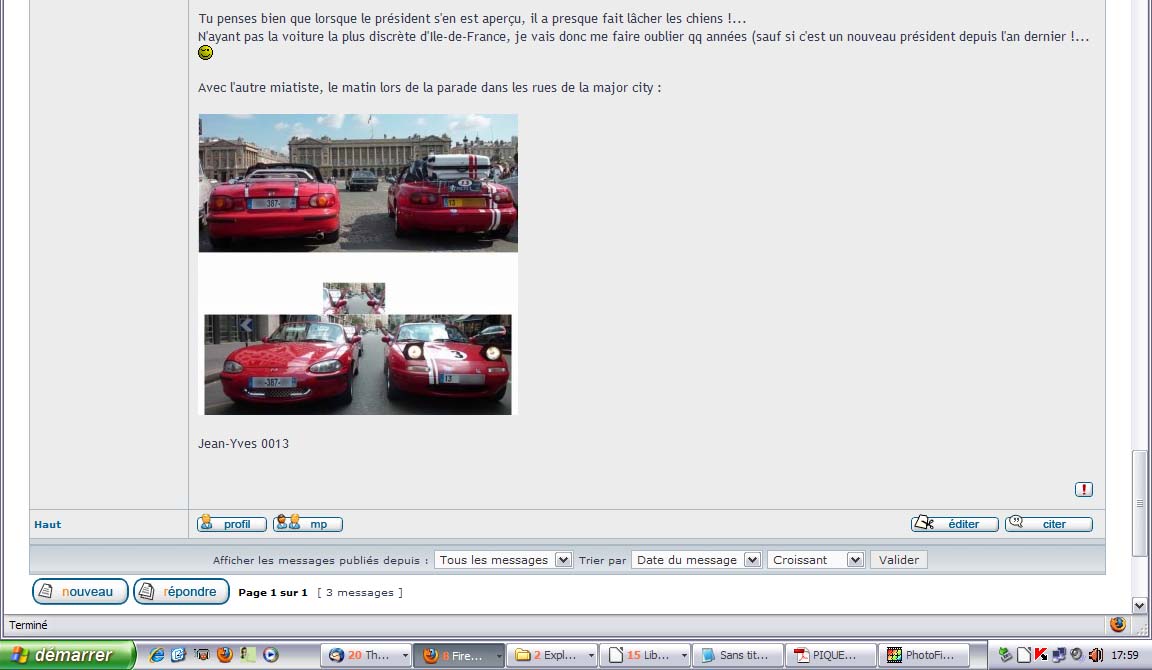Screen dimensions: 1152x670
Task: Reply to thread with répondre button
Action: click(x=181, y=591)
